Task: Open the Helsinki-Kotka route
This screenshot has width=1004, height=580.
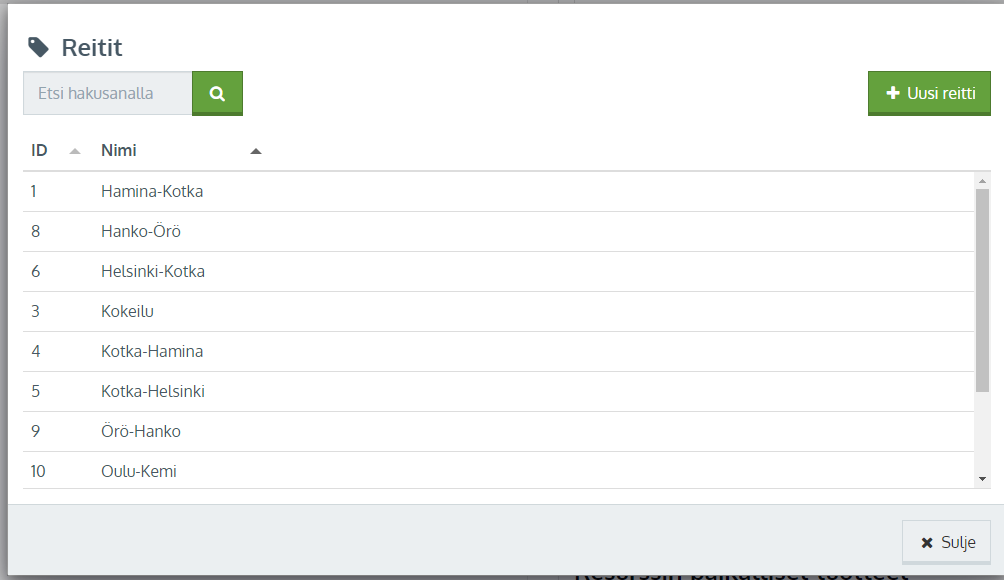Action: 153,271
